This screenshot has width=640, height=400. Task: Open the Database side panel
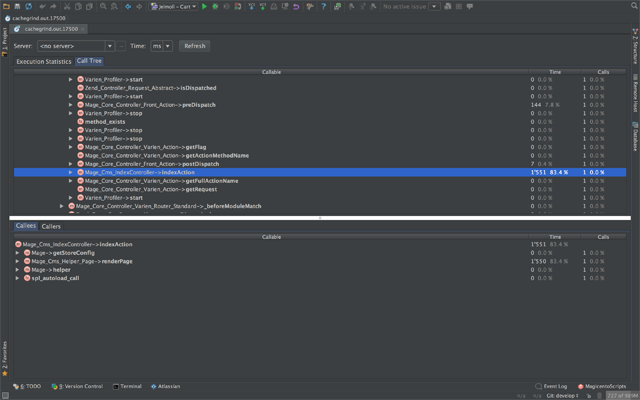635,136
